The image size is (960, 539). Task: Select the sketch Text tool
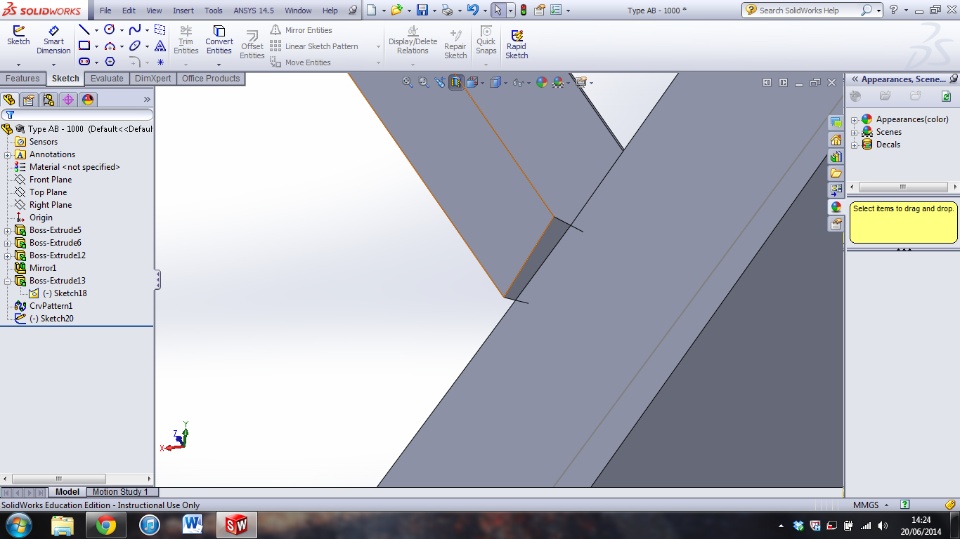coord(160,46)
